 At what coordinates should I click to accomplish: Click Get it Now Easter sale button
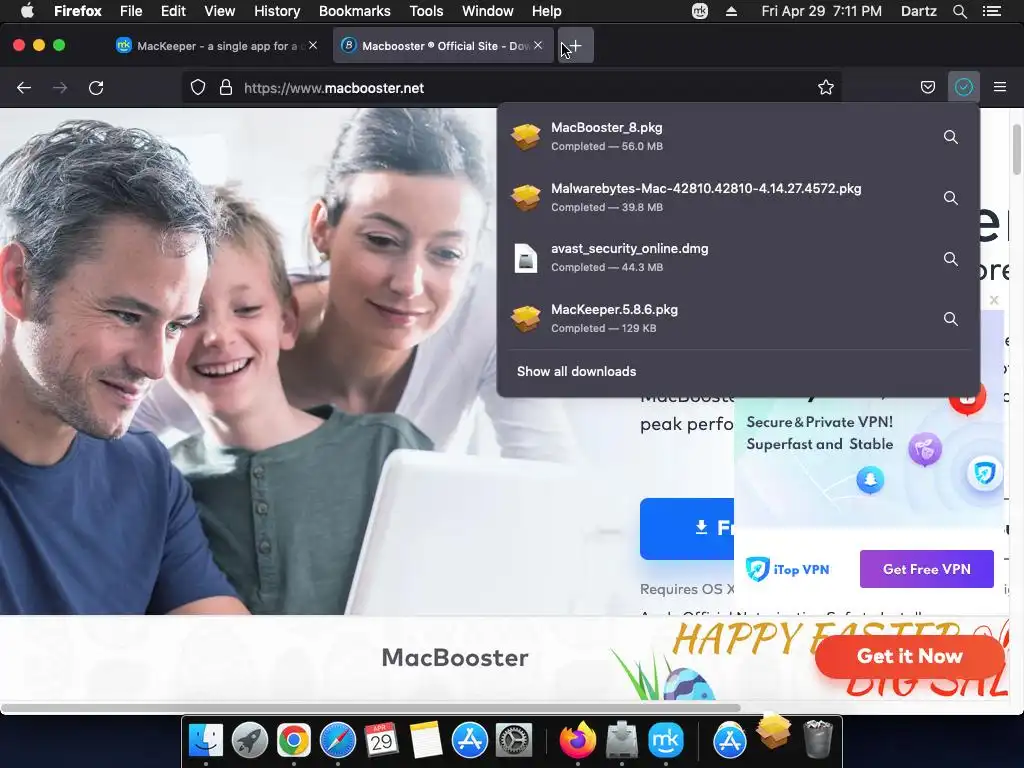(x=909, y=656)
